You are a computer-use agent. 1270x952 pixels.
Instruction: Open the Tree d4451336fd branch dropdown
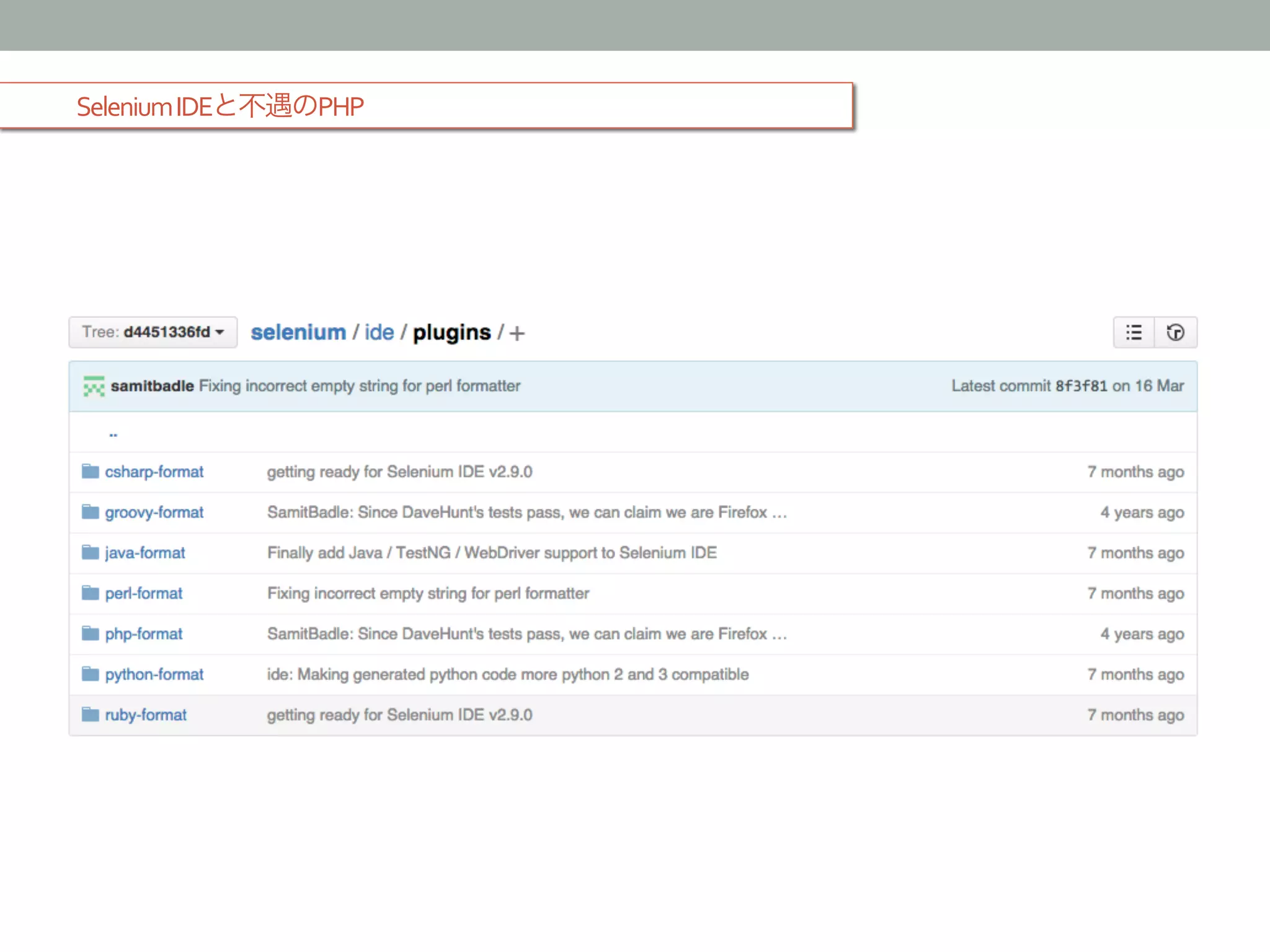153,332
